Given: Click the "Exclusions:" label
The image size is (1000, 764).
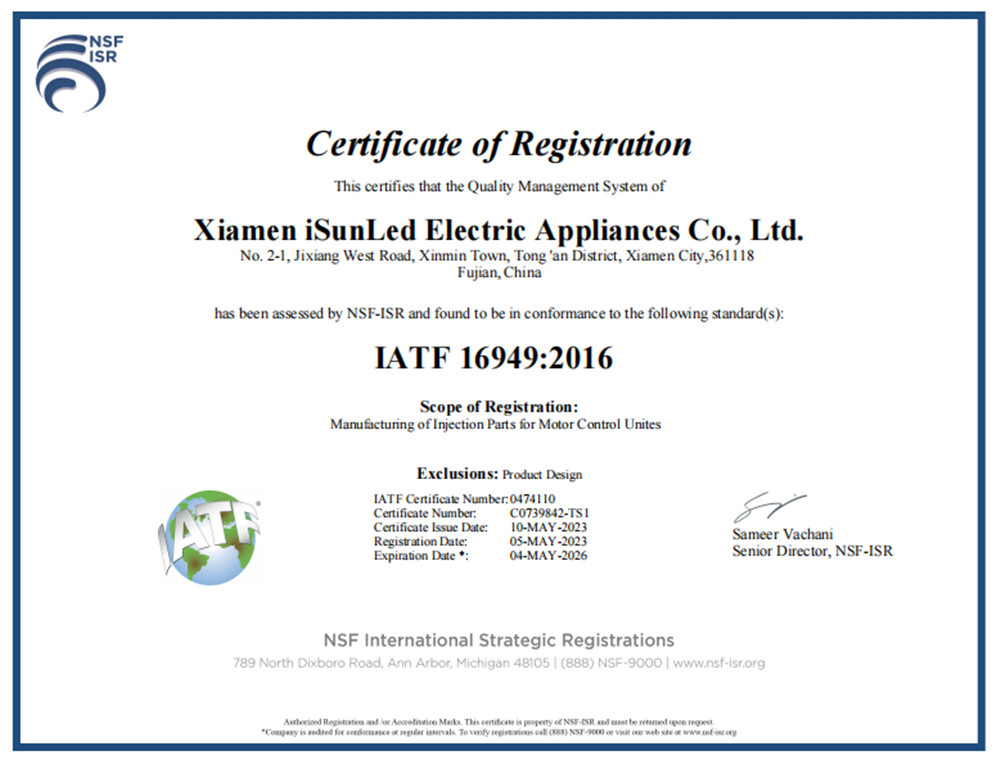Looking at the screenshot, I should pos(457,473).
